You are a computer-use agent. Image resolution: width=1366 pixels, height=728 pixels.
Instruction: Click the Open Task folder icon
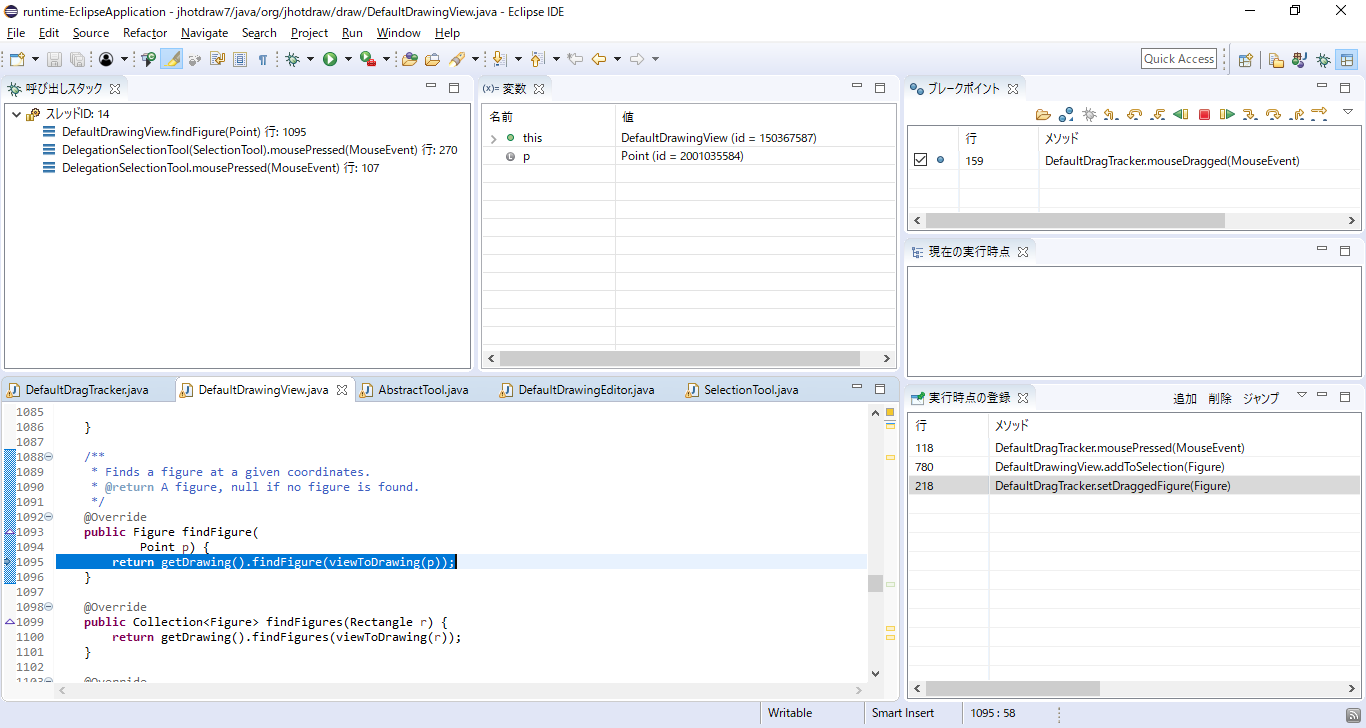point(432,59)
